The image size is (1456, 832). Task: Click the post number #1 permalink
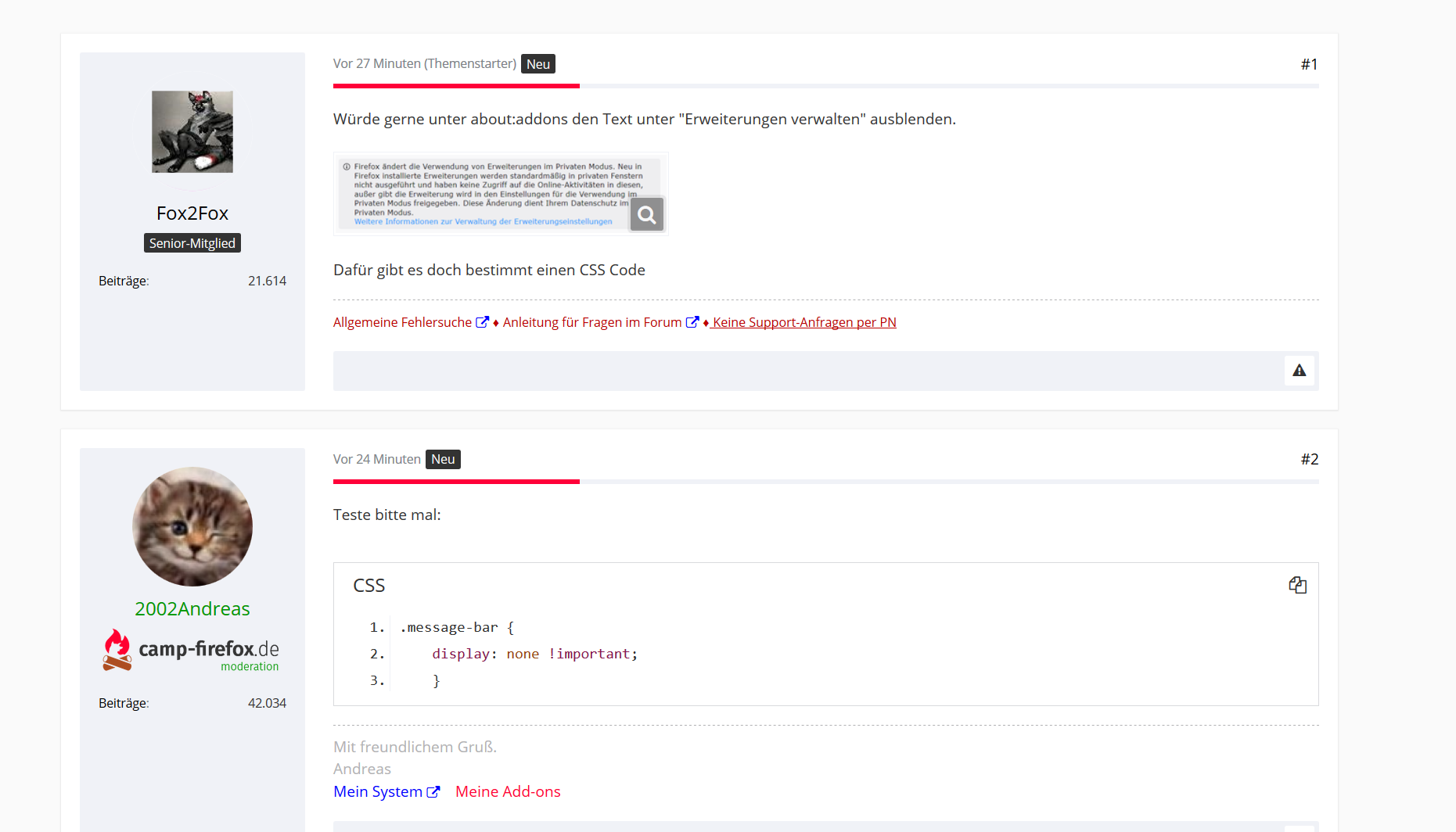pos(1310,64)
